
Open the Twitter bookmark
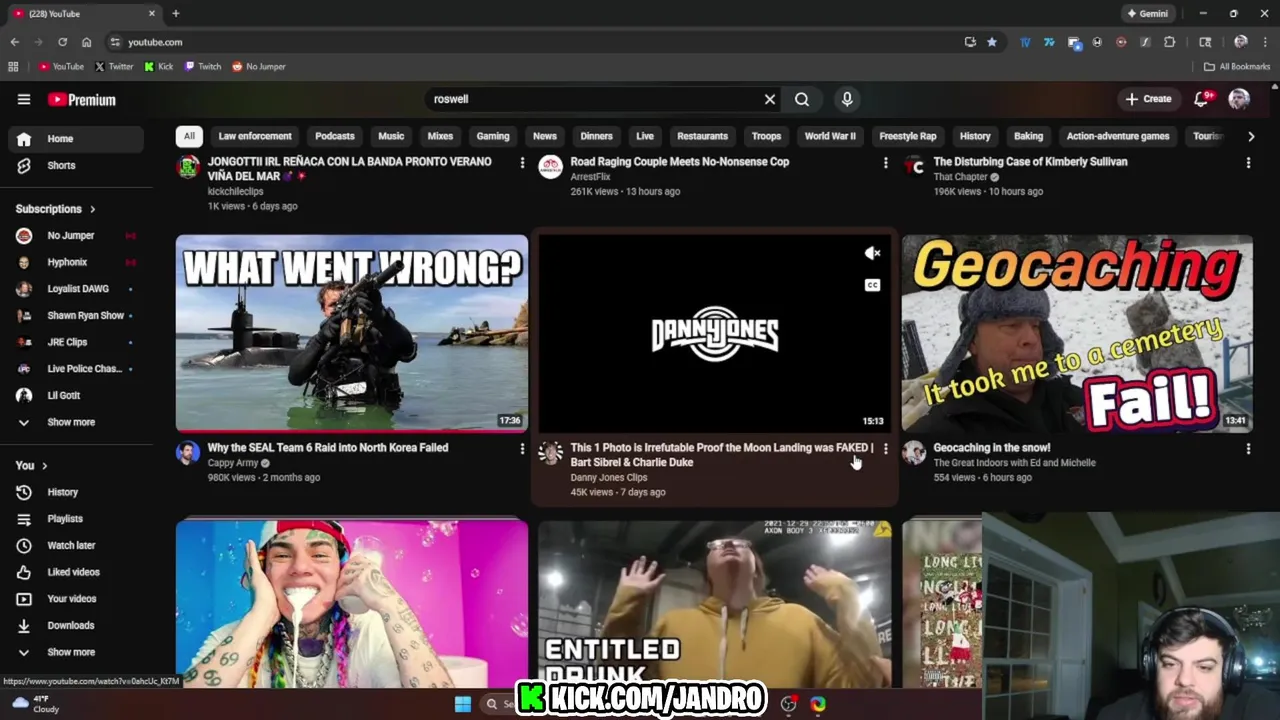(x=113, y=67)
